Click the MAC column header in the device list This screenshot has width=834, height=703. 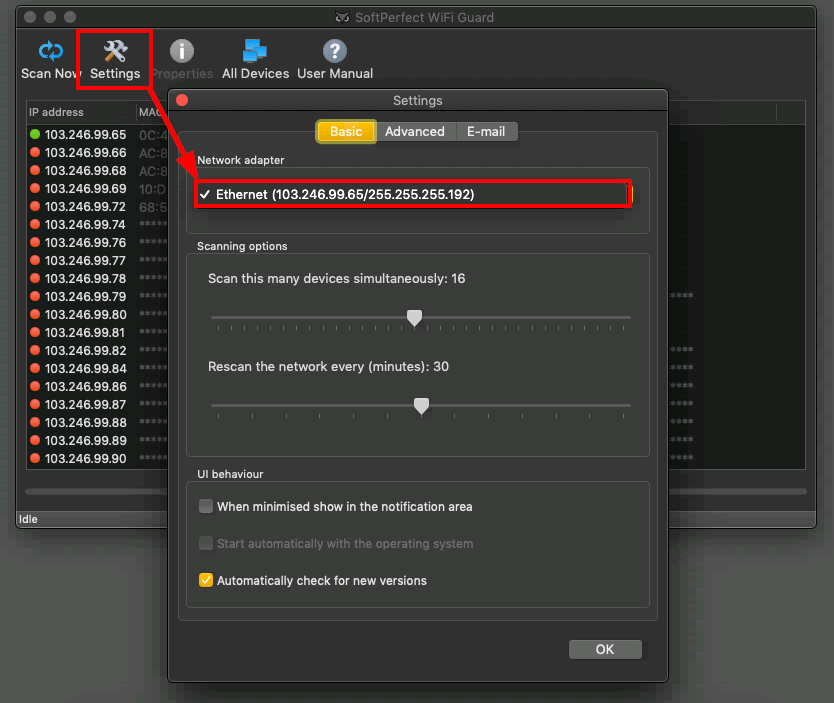153,112
